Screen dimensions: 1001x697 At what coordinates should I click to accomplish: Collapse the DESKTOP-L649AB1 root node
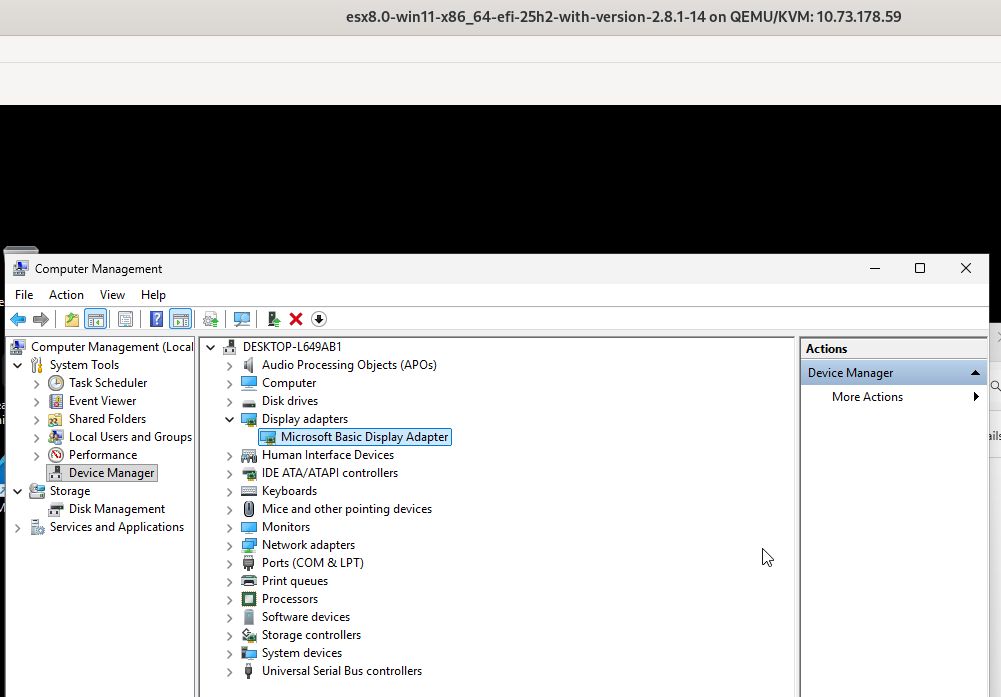click(x=211, y=347)
